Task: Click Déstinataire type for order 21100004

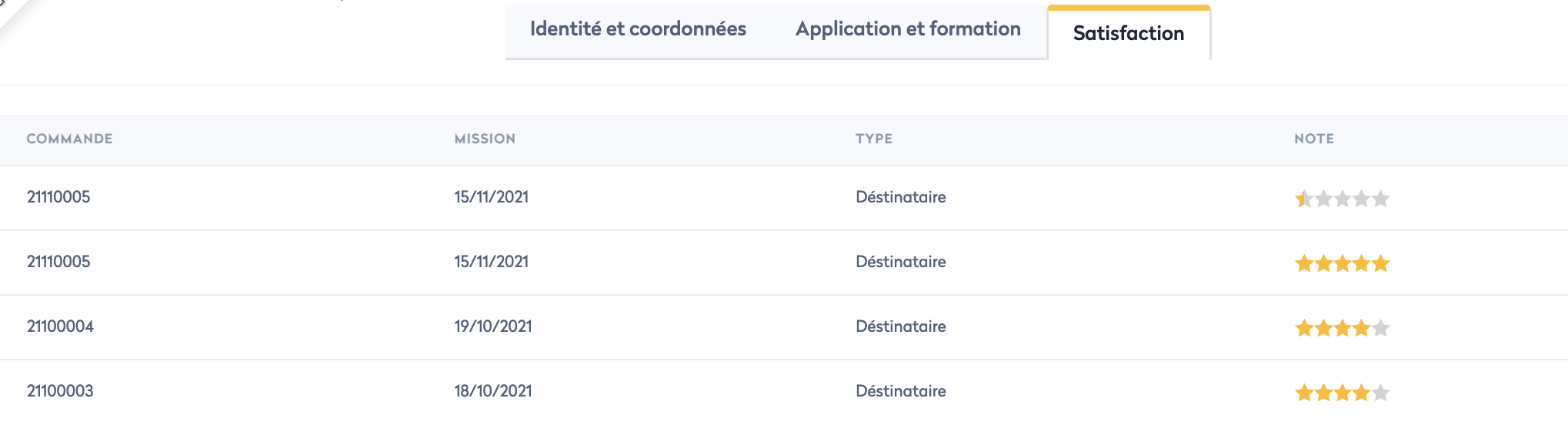Action: (x=900, y=326)
